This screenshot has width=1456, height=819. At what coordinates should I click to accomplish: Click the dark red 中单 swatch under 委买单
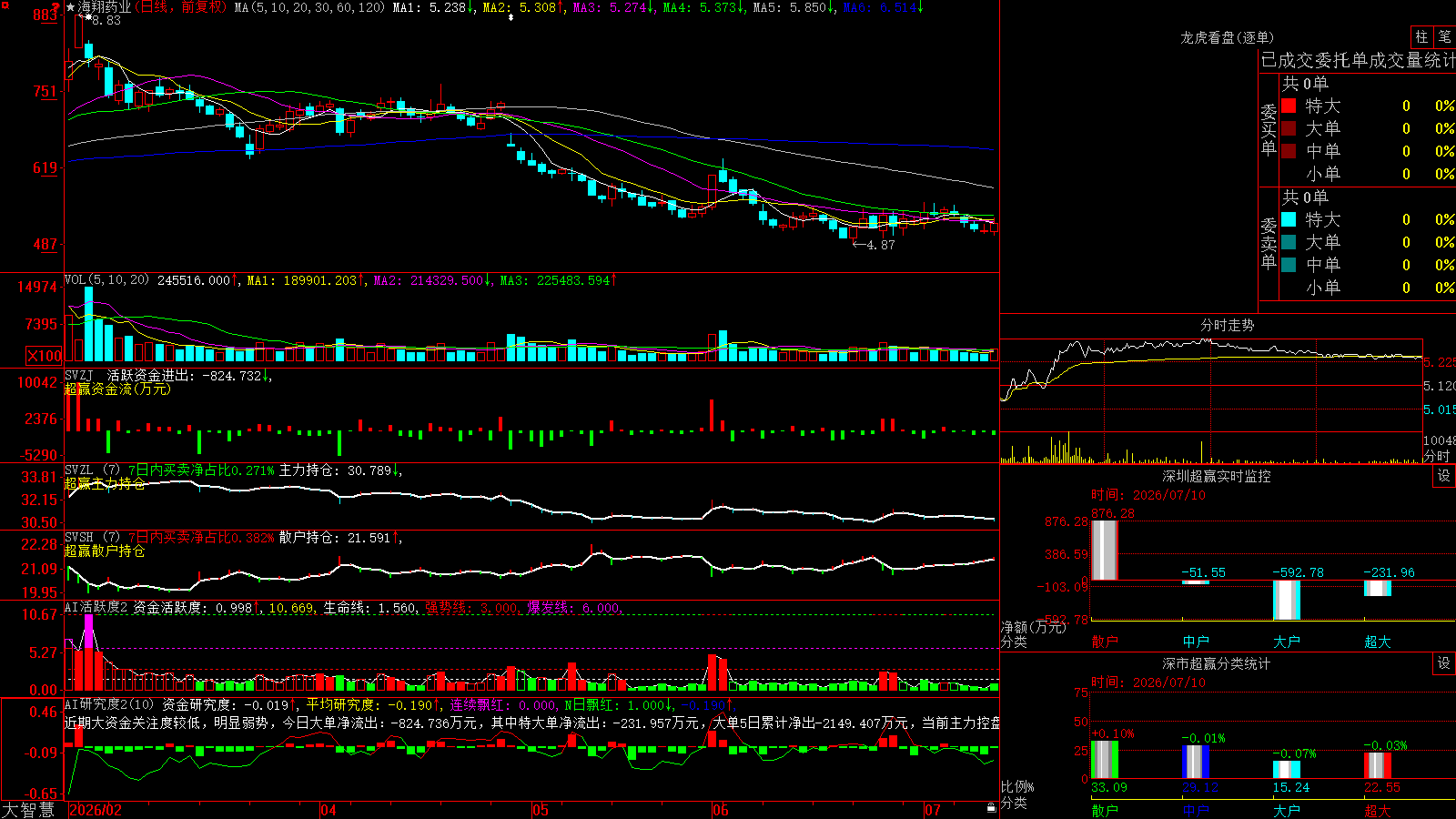[x=1289, y=151]
